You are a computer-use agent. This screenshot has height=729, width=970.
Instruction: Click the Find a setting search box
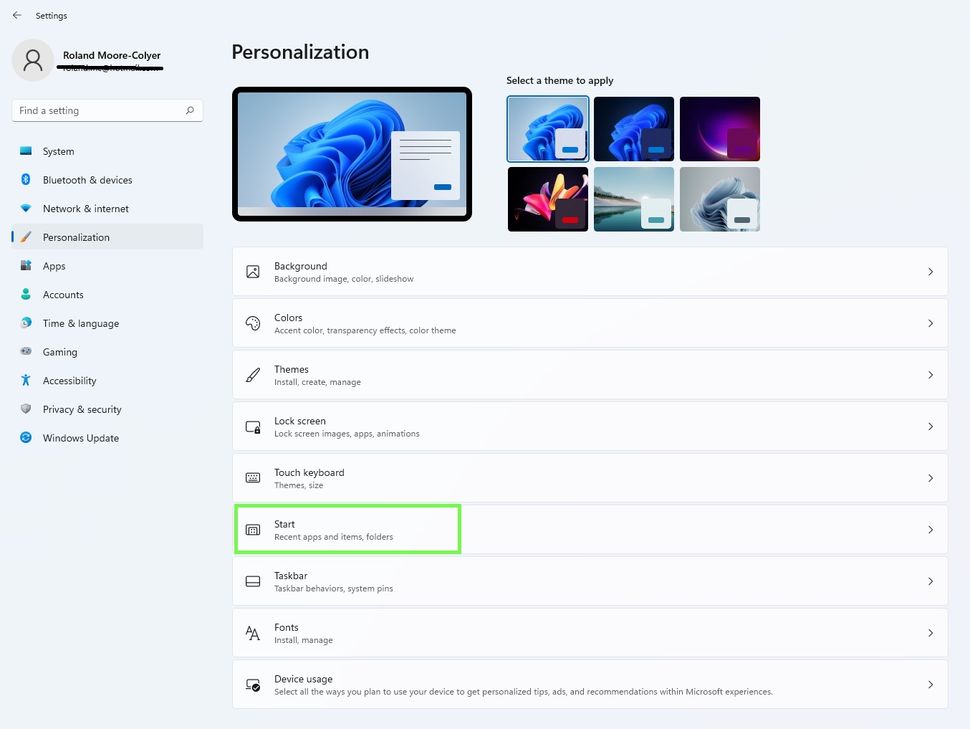pos(100,111)
